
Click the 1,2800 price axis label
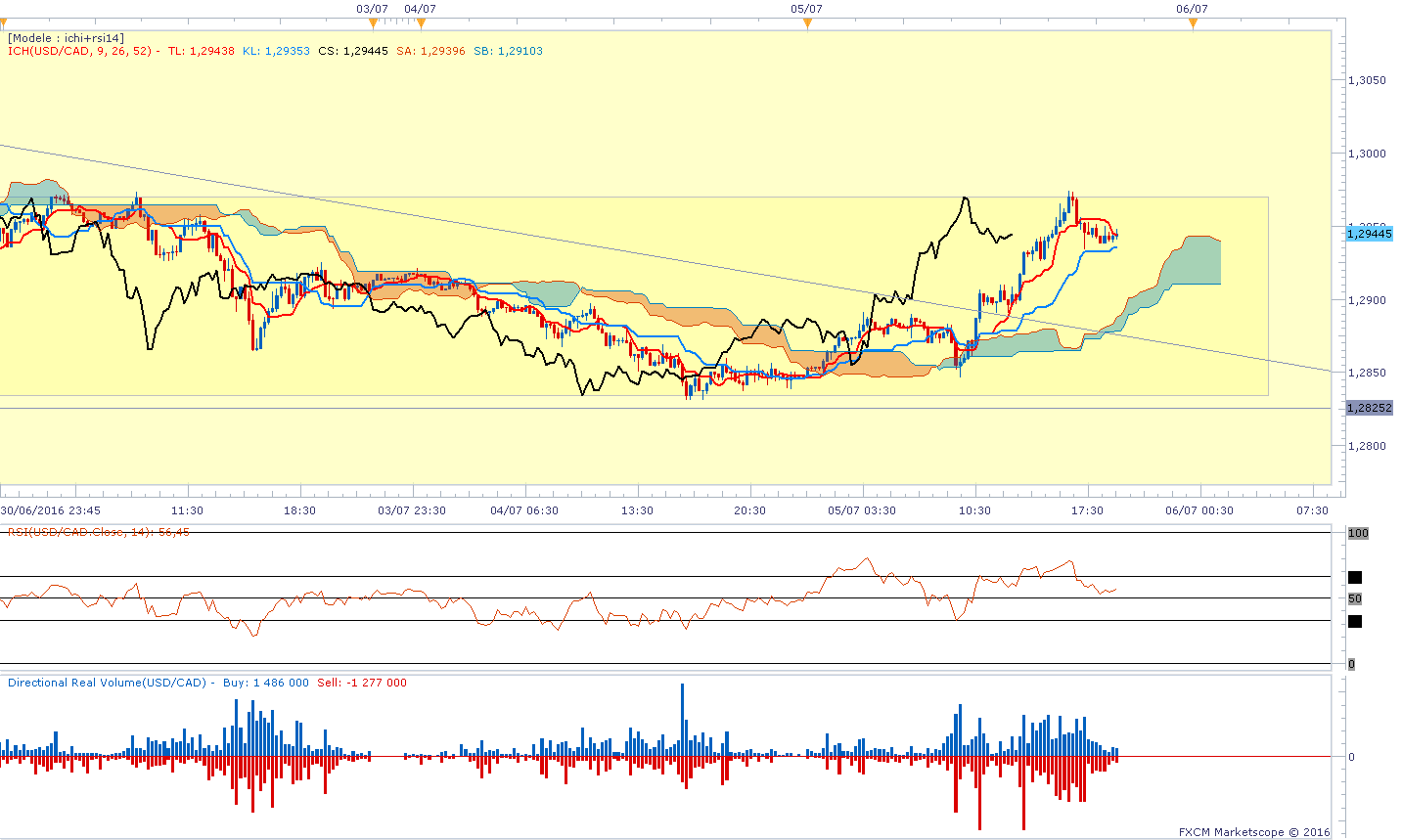coord(1367,446)
